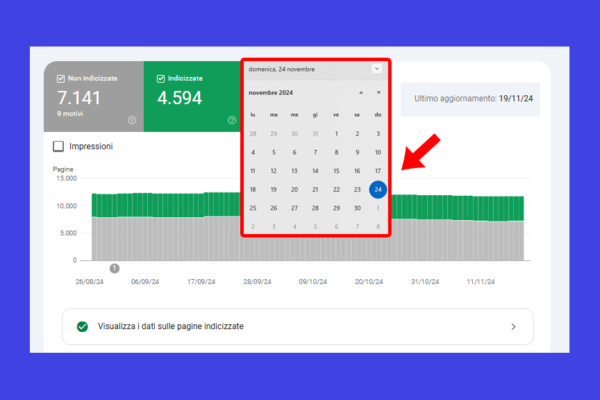
Task: Click the chart annotation marker 1
Action: coord(114,268)
